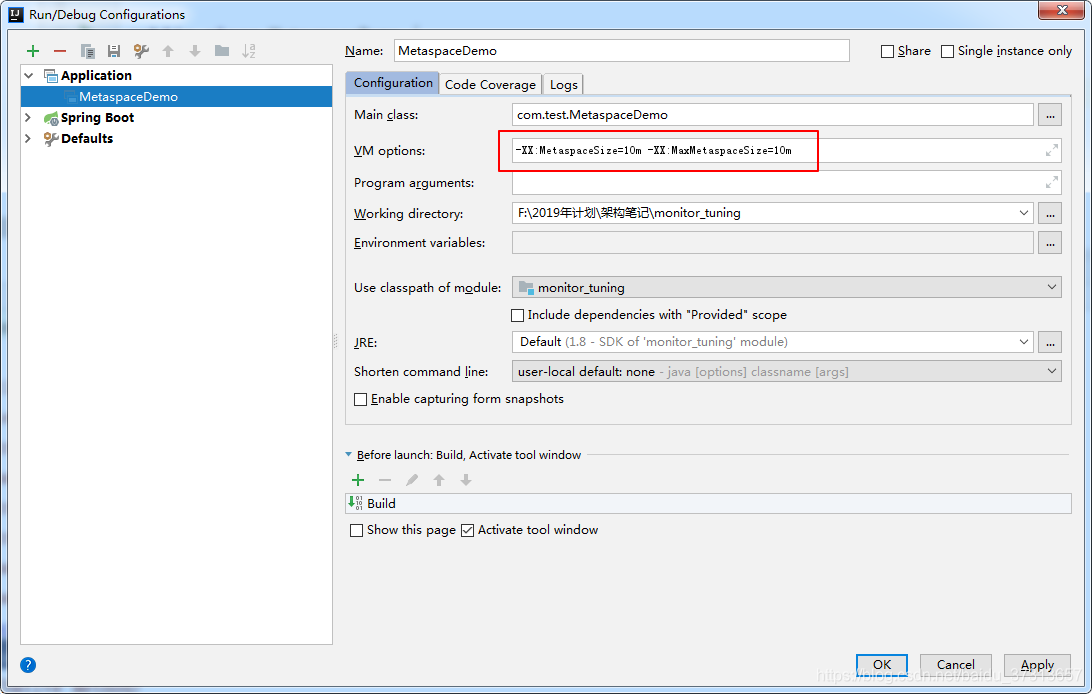1092x694 pixels.
Task: Open the Use classpath of module dropdown
Action: click(x=786, y=288)
